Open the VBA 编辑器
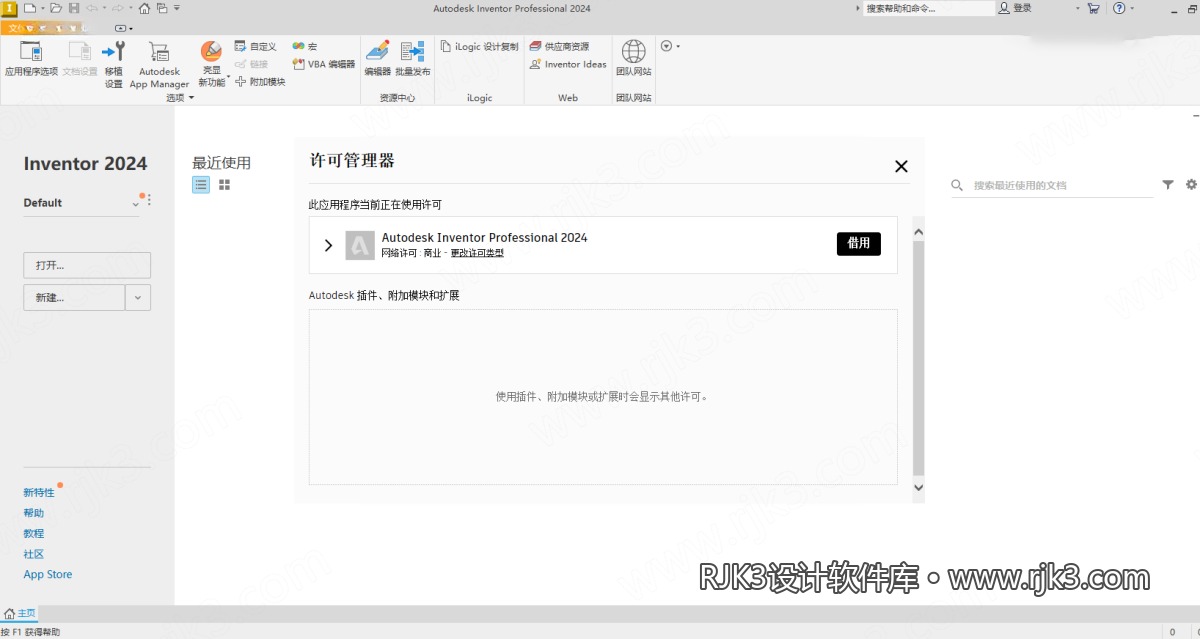Screen dimensions: 1200x639 [x=323, y=64]
